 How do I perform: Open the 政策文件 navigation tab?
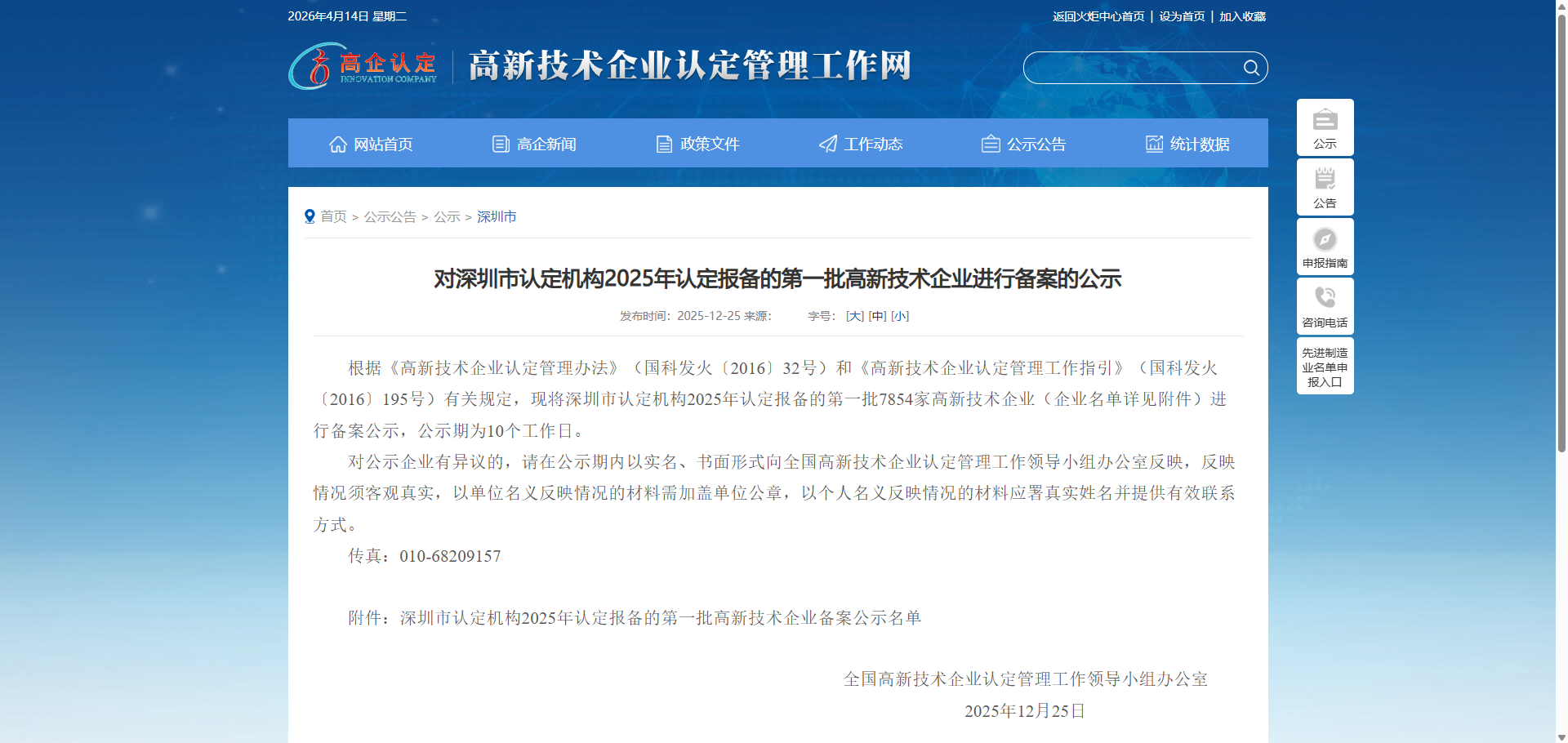[697, 145]
